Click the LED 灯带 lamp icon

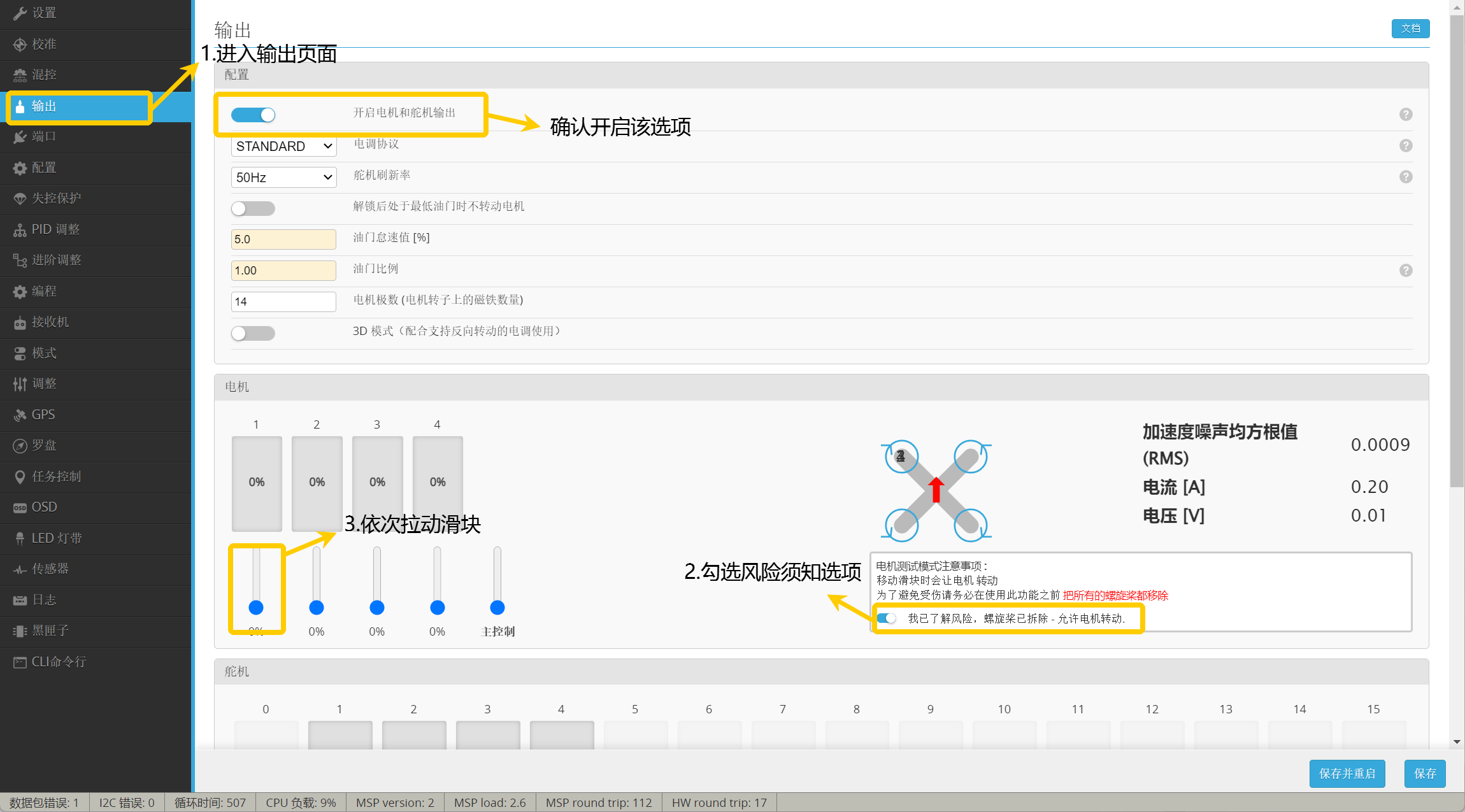click(x=20, y=539)
